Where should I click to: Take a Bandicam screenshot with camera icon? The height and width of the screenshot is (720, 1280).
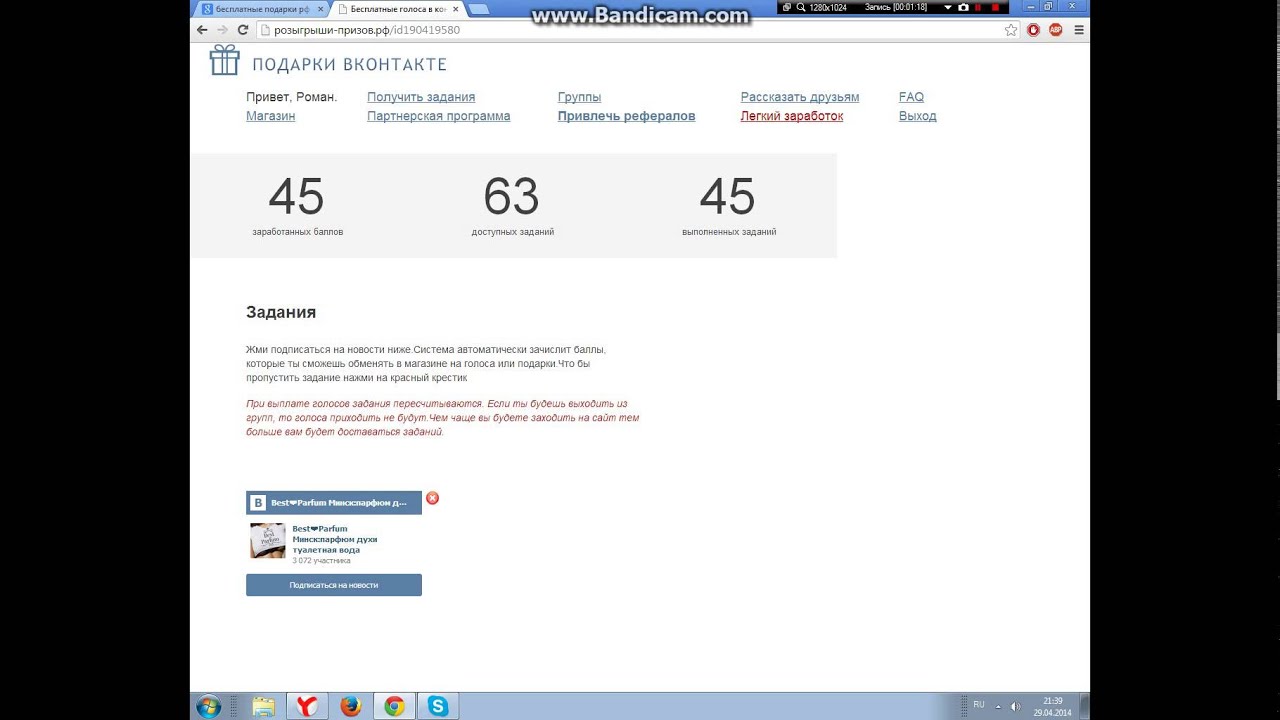tap(963, 7)
